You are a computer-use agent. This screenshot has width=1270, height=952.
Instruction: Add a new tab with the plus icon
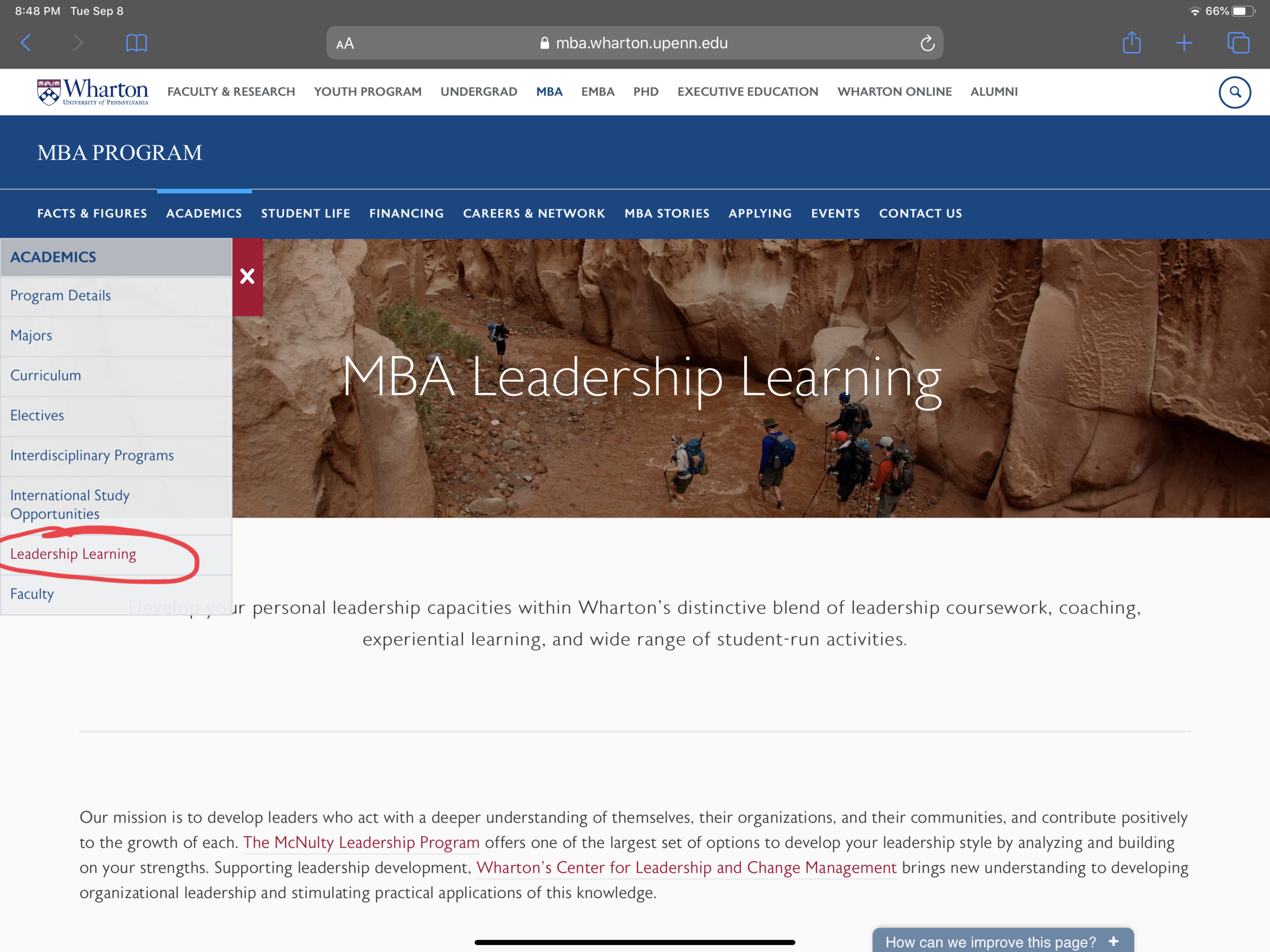pos(1184,43)
